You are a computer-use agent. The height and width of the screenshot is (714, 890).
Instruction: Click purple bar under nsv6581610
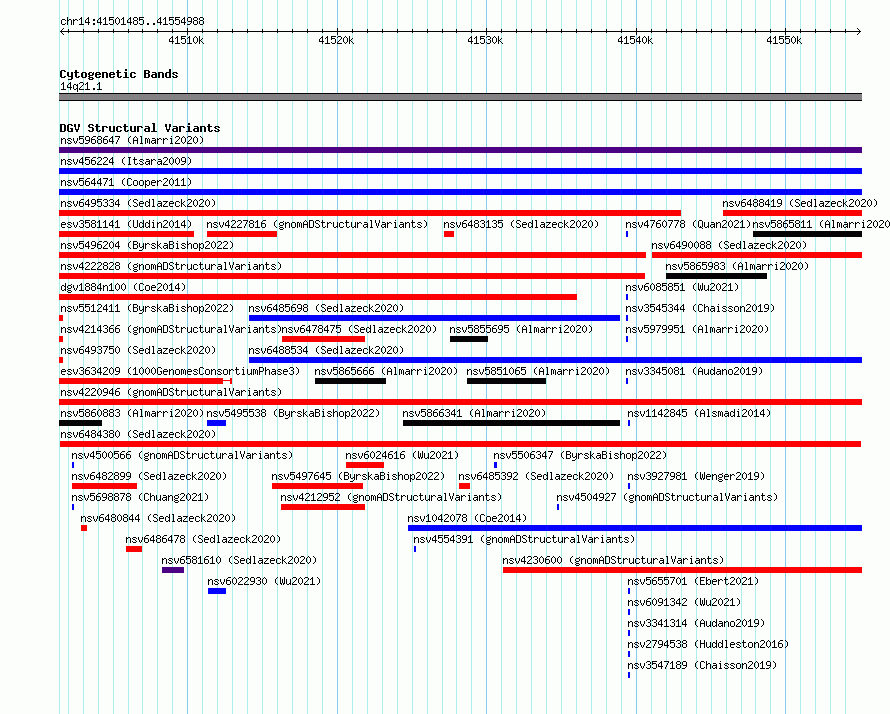pos(173,570)
